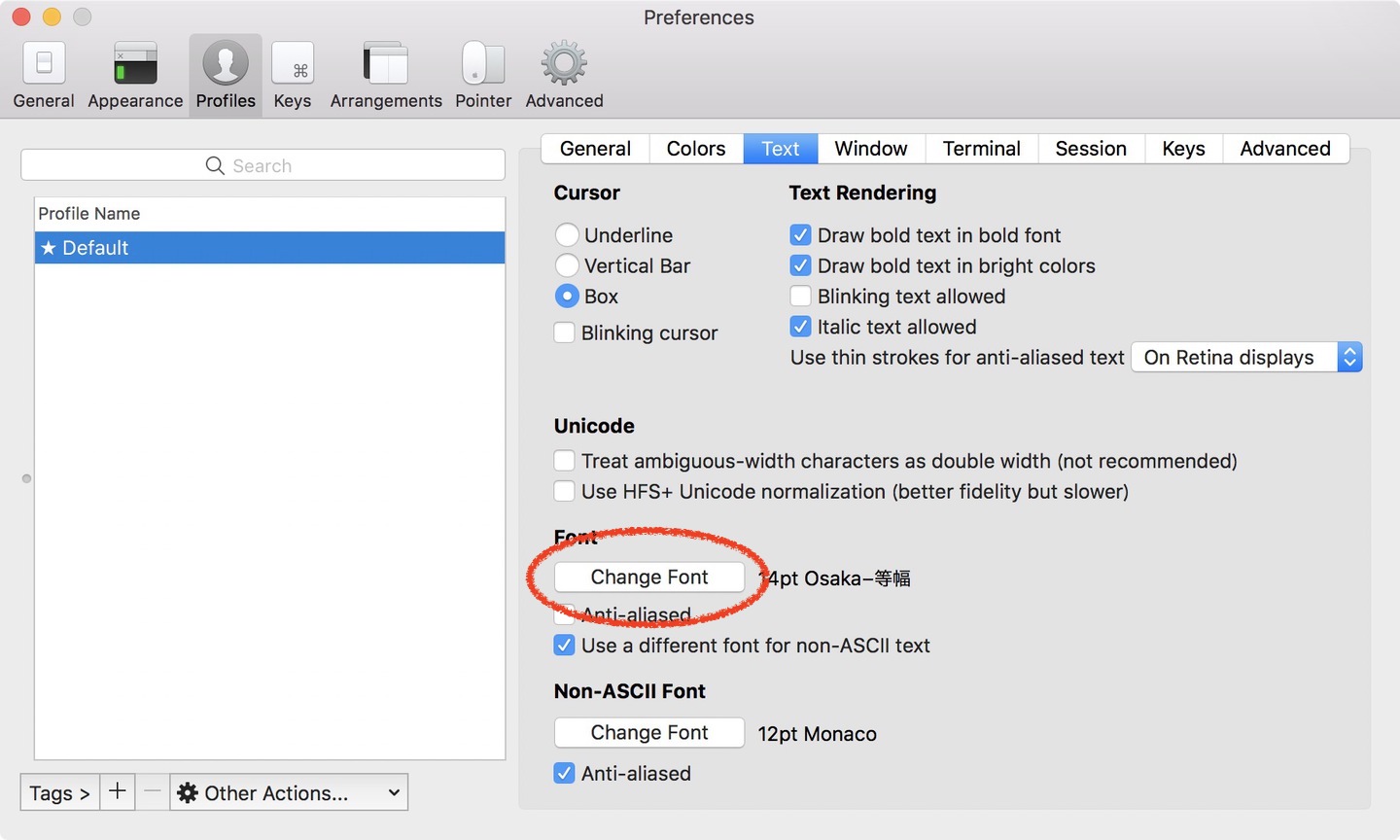Click the plus button to add profile
Screen dimensions: 1400x840
[x=118, y=792]
